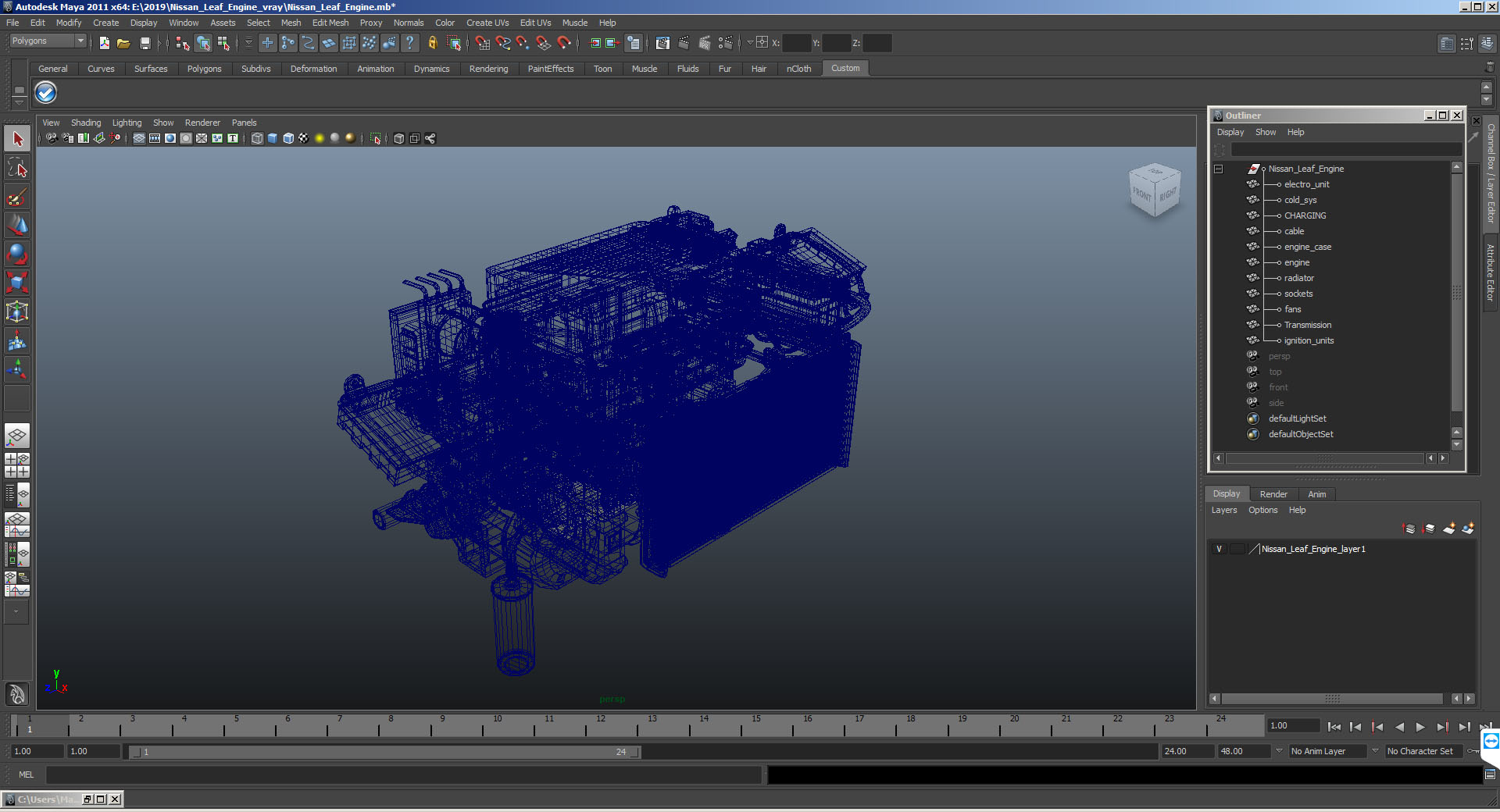1500x812 pixels.
Task: Create layer from selected objects icon
Action: (x=1469, y=529)
